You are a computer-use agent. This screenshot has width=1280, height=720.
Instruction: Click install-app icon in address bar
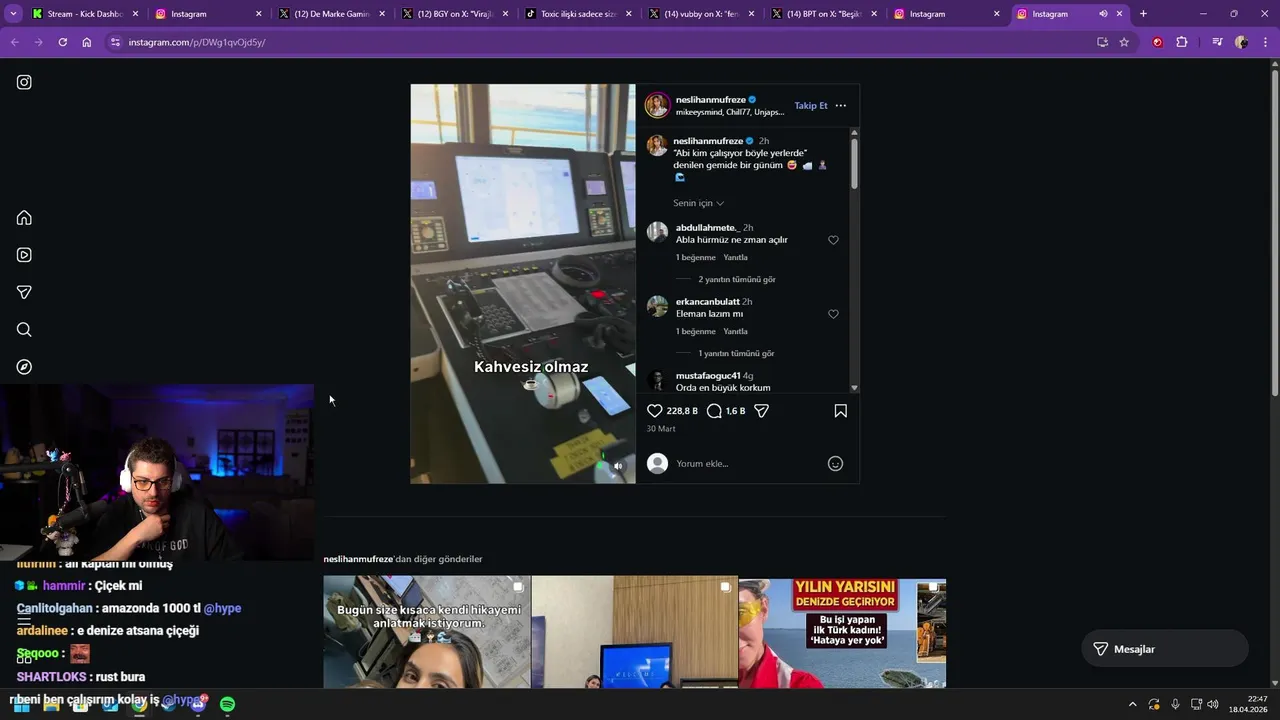click(x=1102, y=42)
